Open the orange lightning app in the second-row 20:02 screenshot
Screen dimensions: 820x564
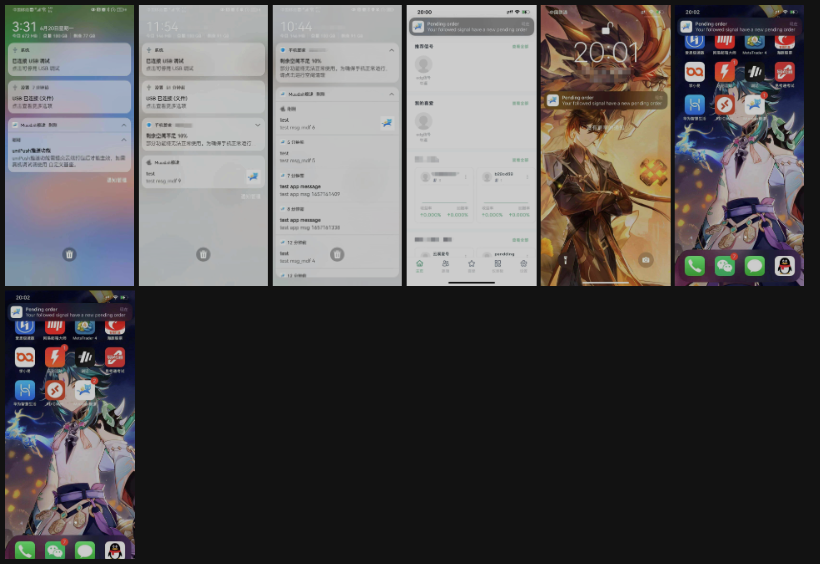[55, 357]
